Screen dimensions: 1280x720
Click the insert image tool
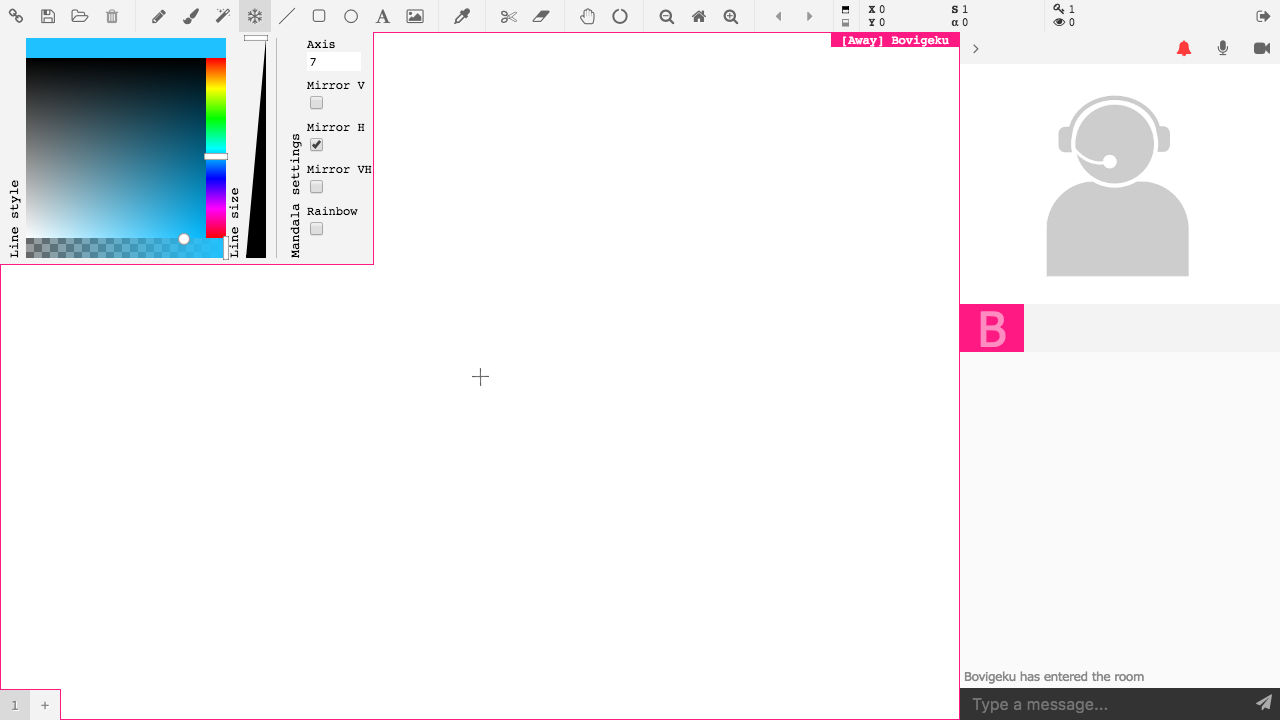415,16
